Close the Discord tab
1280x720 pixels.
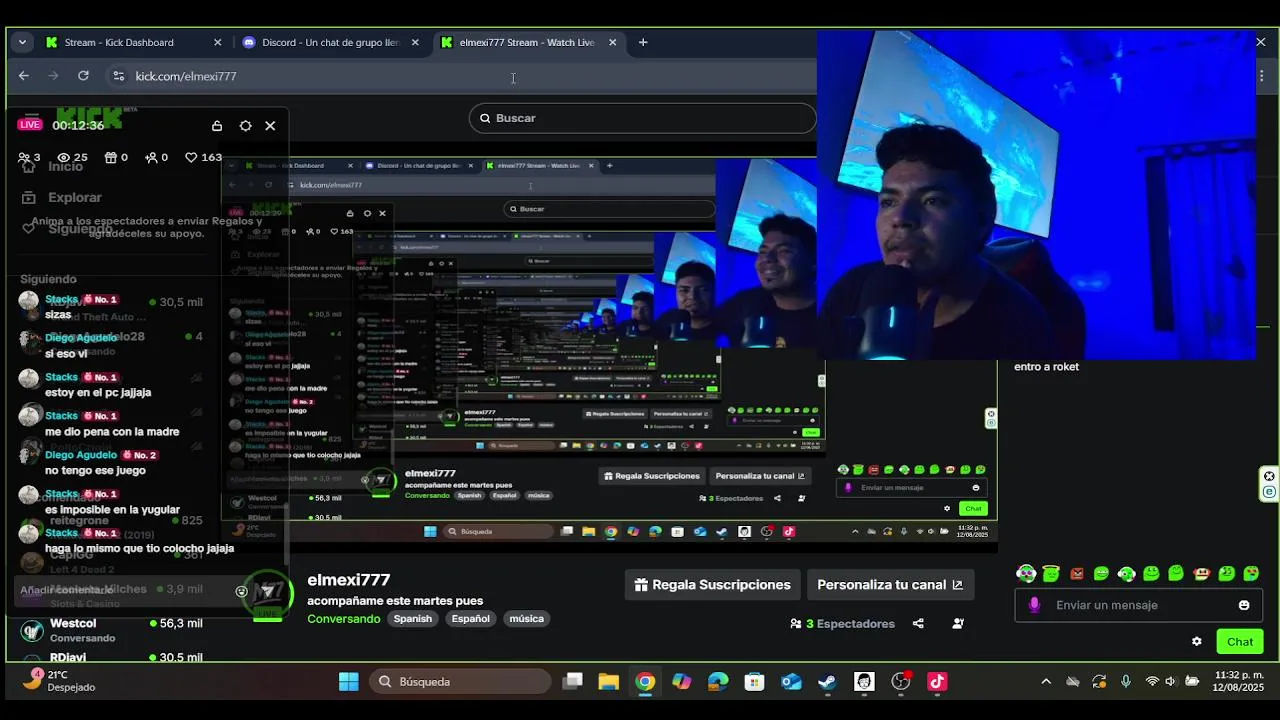(x=415, y=42)
